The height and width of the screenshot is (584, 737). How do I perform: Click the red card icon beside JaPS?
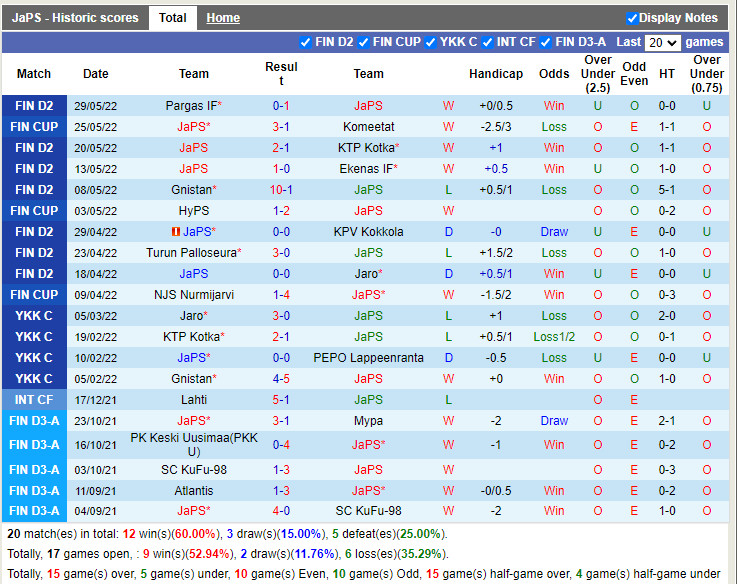click(x=176, y=232)
